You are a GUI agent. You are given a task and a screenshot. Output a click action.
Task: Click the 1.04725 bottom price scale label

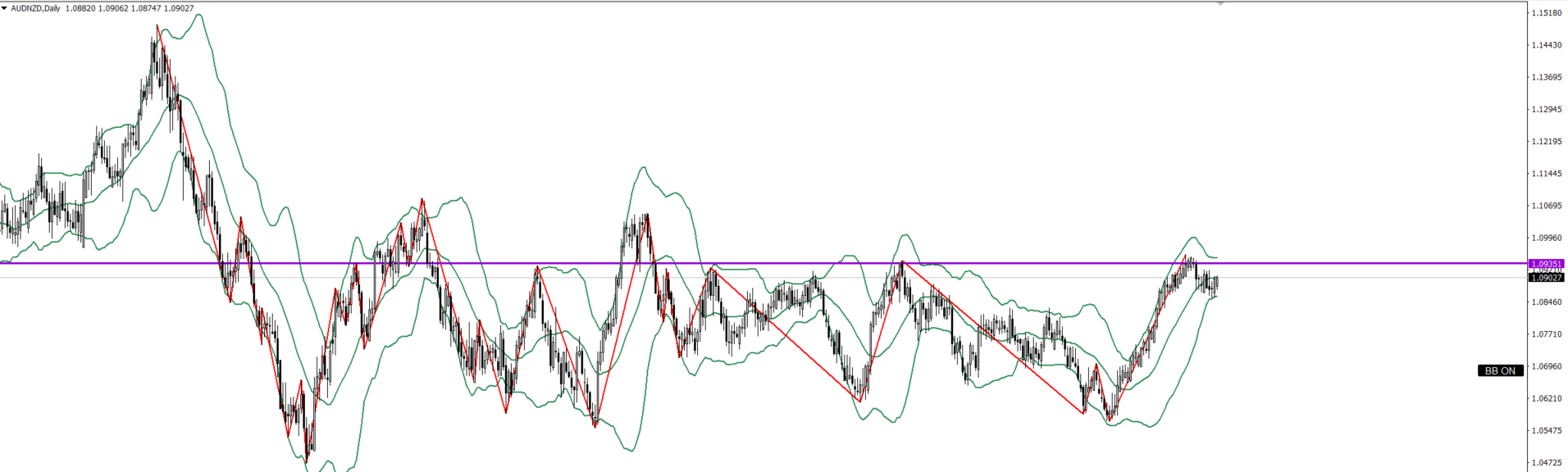(x=1546, y=463)
